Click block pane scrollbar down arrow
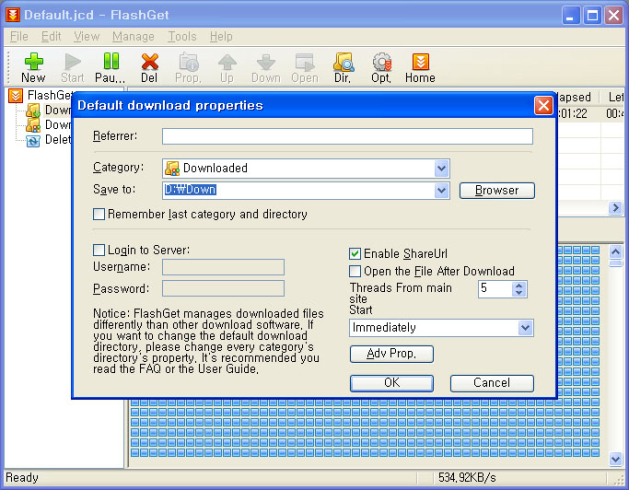This screenshot has height=490, width=629. 615,458
